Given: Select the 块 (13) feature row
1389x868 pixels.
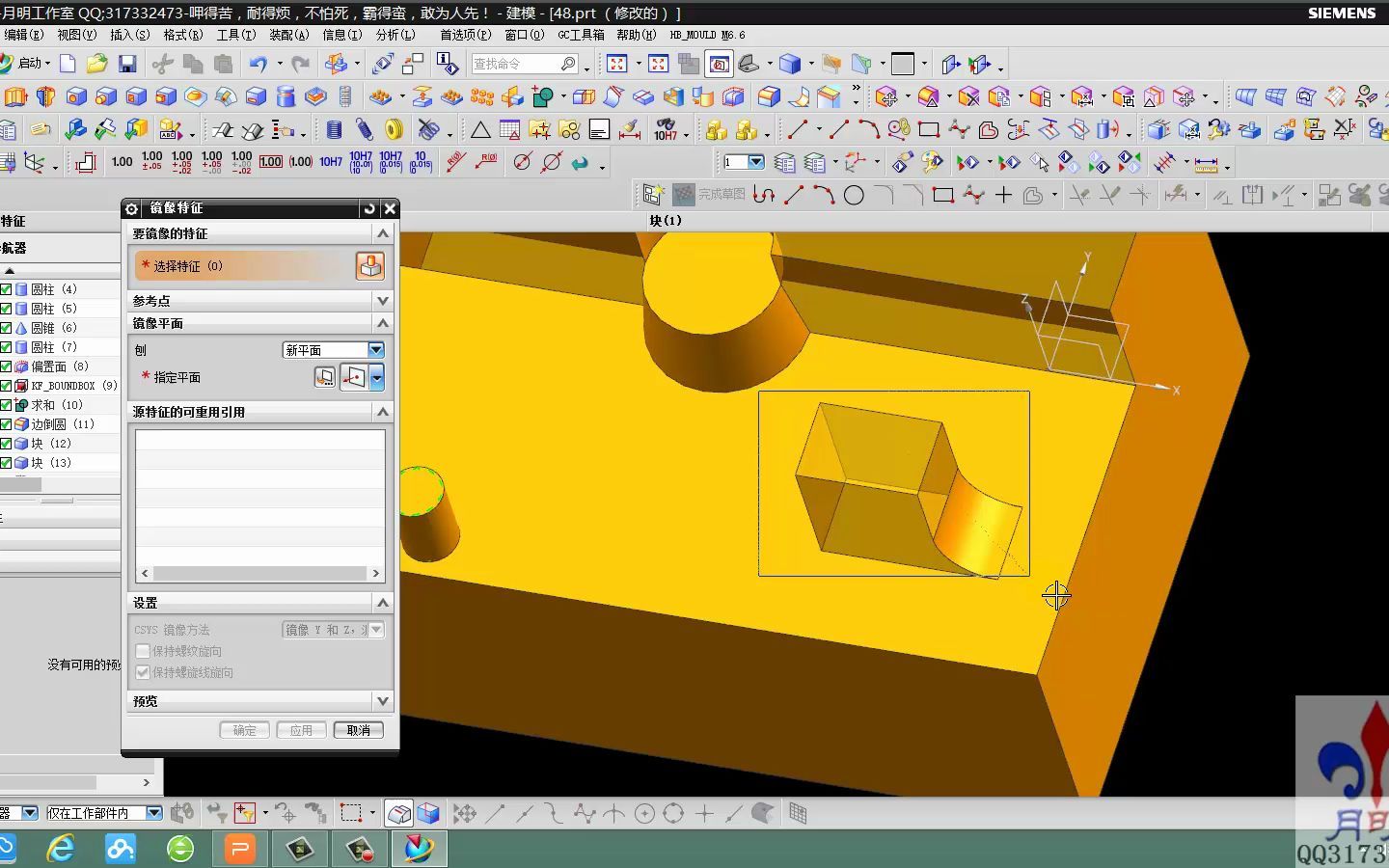Looking at the screenshot, I should [51, 463].
